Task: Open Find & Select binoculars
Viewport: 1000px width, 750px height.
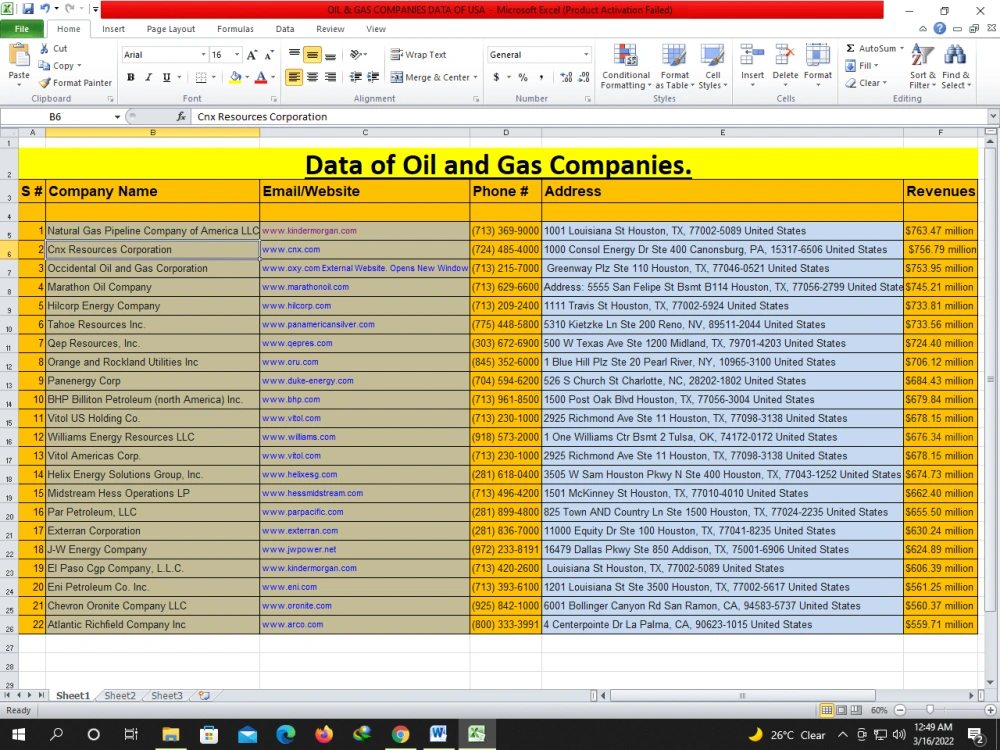Action: [955, 67]
